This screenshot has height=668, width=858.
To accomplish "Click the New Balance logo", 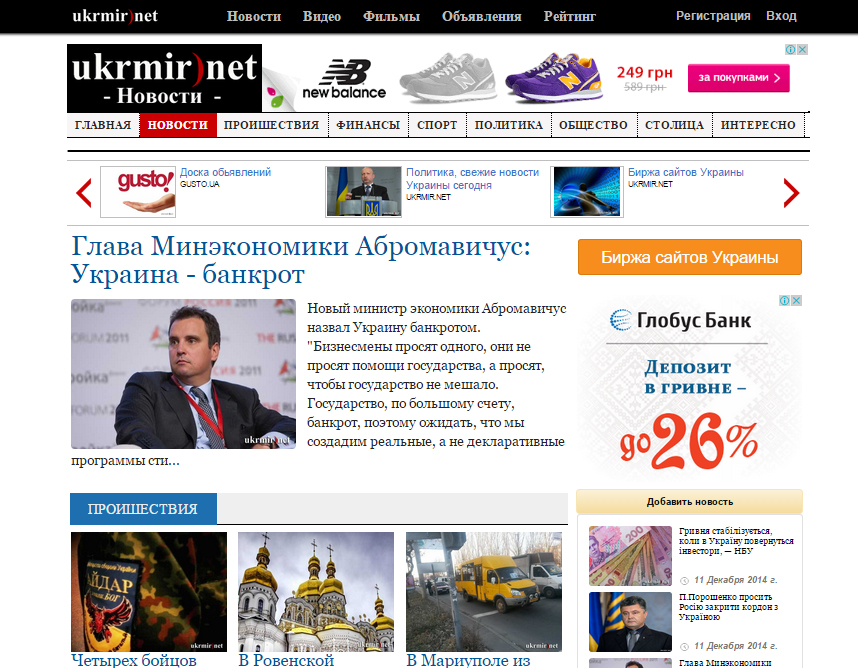I will pos(344,79).
